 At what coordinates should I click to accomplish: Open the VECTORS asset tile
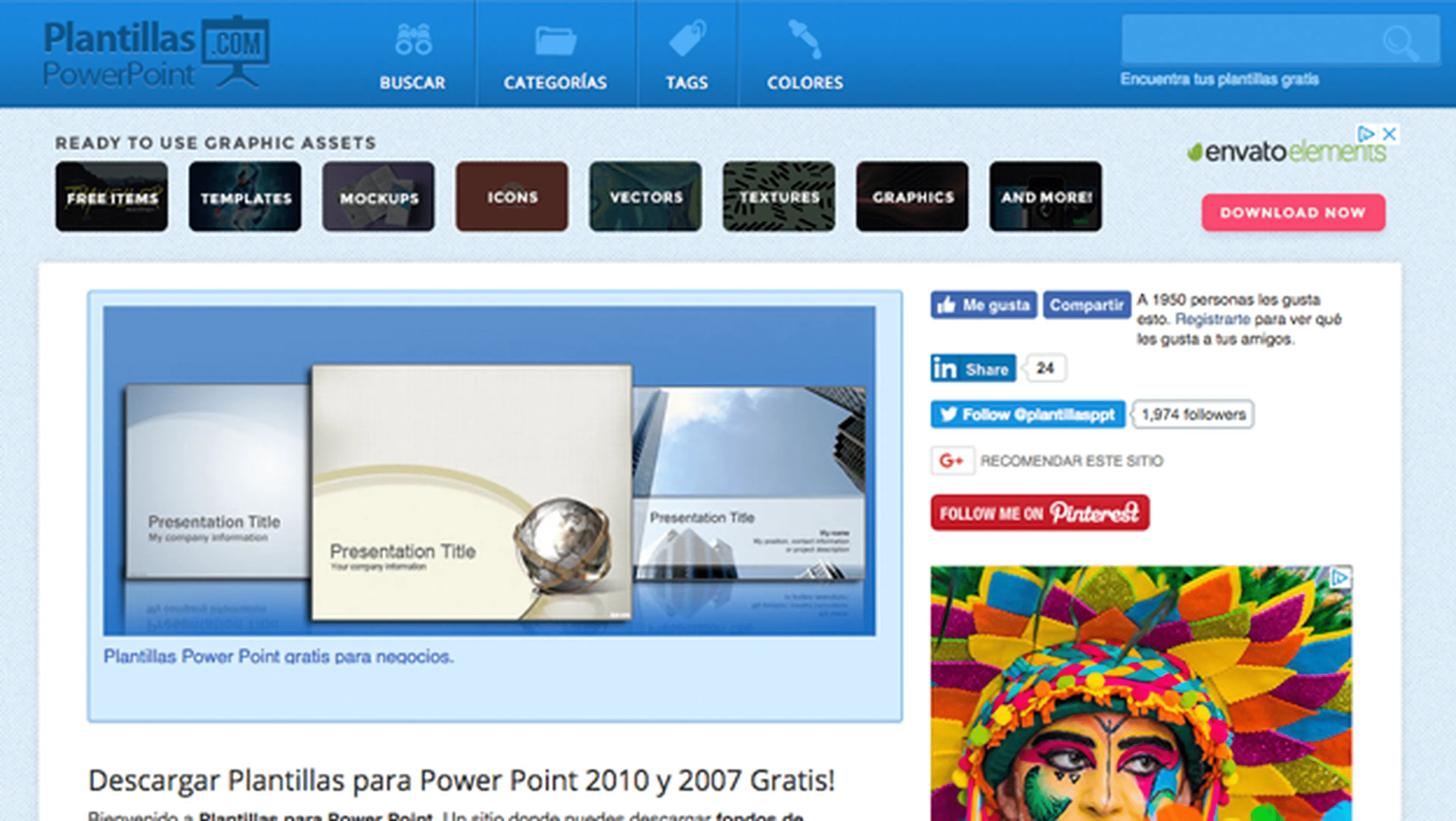(645, 197)
